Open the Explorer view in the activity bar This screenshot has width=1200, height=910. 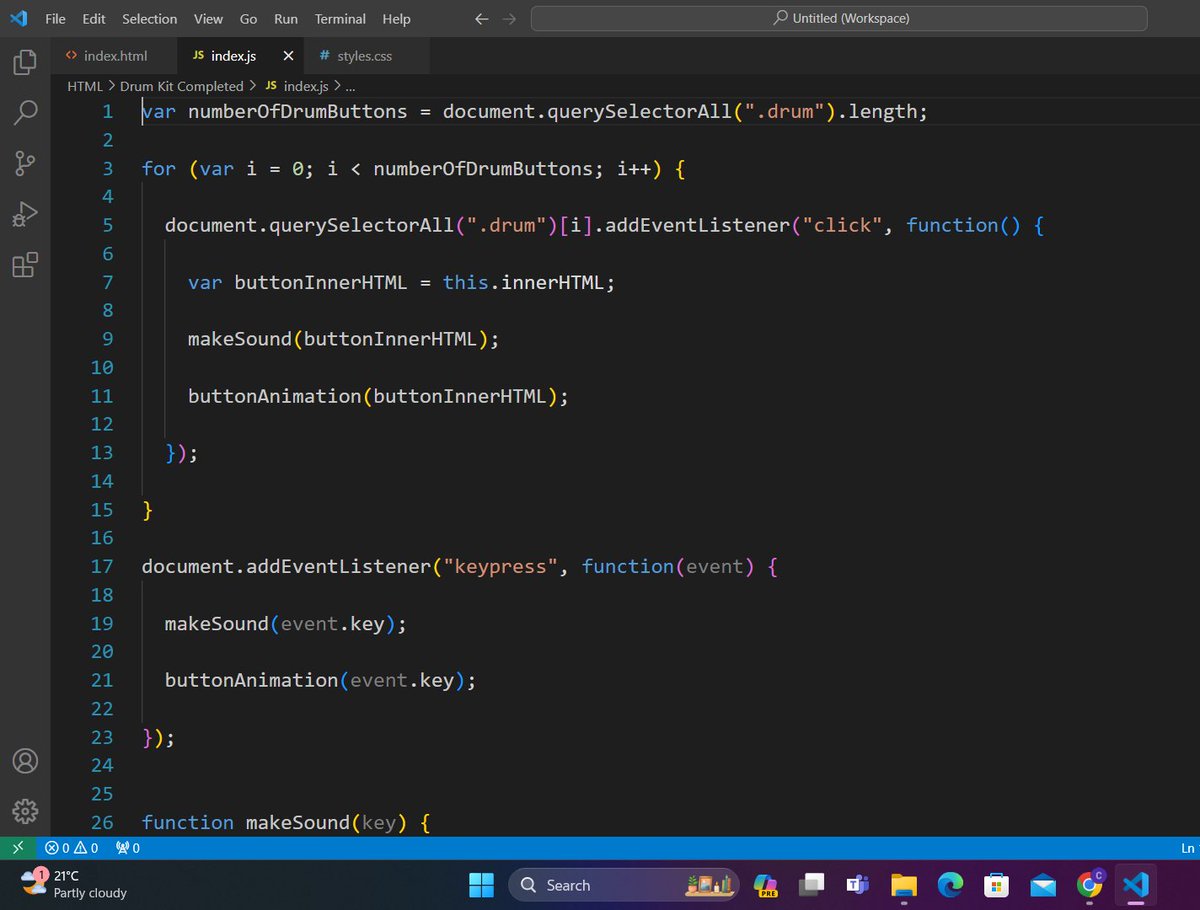(25, 62)
